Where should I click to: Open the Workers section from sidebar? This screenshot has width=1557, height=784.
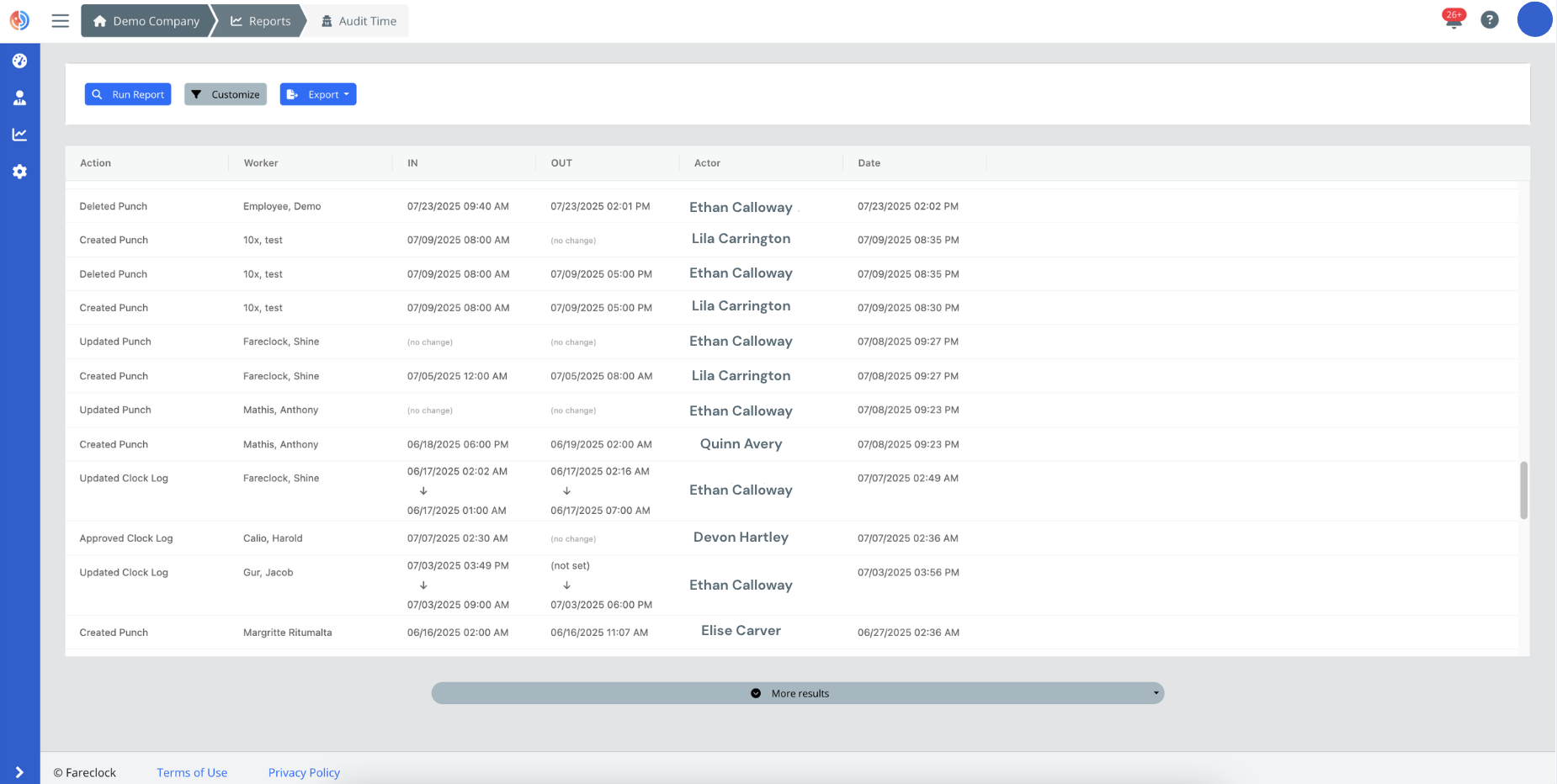pyautogui.click(x=19, y=97)
